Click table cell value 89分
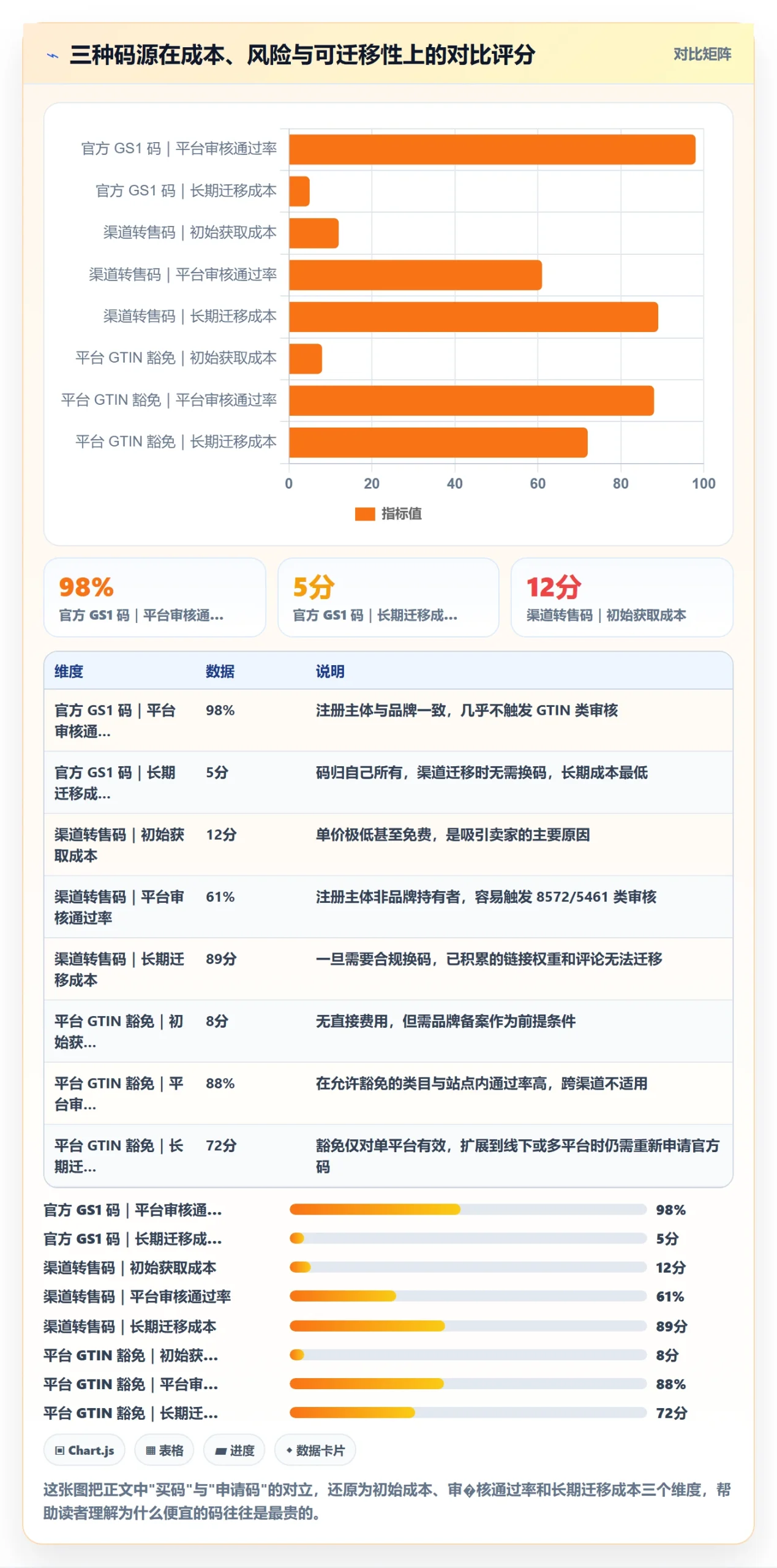777x1568 pixels. (x=221, y=959)
